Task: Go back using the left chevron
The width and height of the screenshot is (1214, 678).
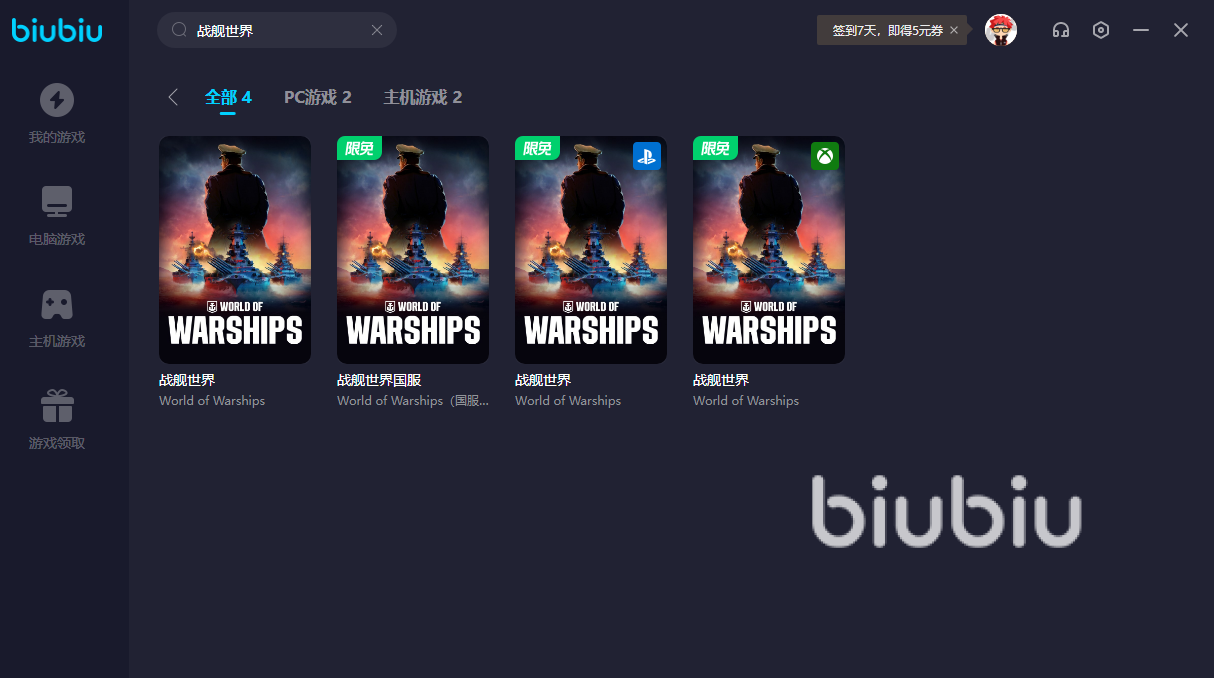Action: coord(173,97)
